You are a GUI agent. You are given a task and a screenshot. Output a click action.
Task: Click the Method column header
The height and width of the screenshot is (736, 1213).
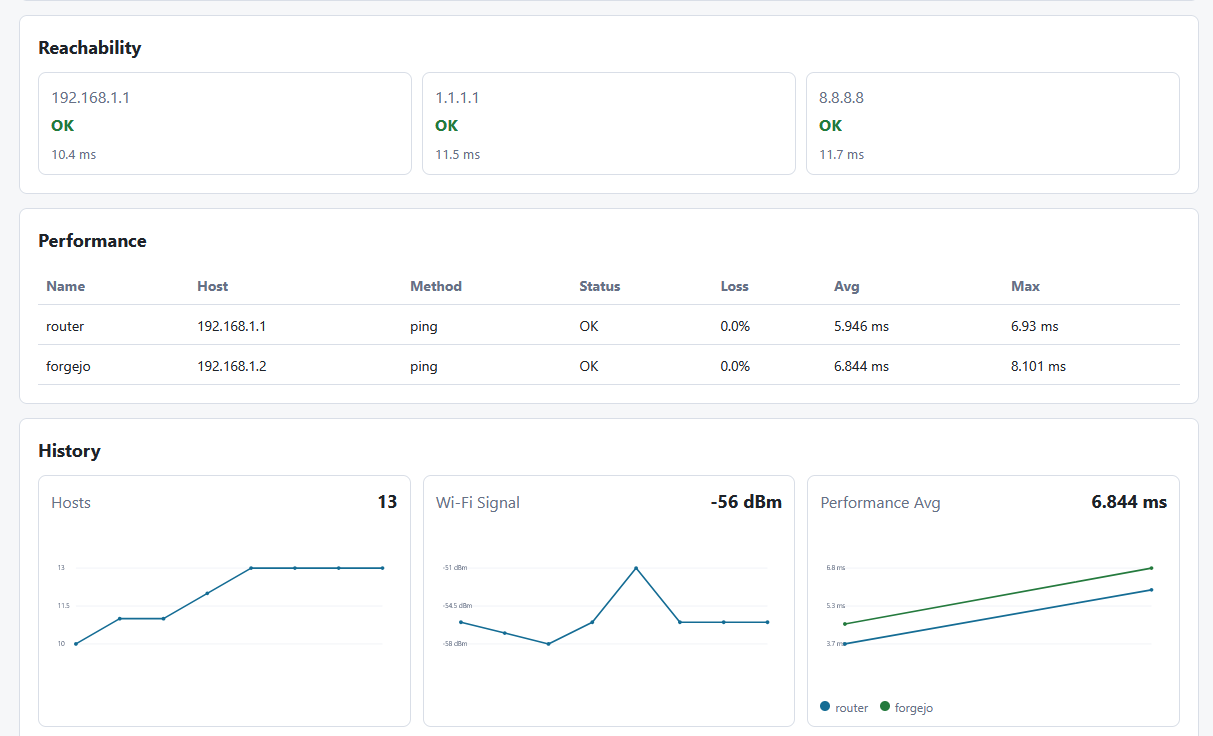(436, 286)
